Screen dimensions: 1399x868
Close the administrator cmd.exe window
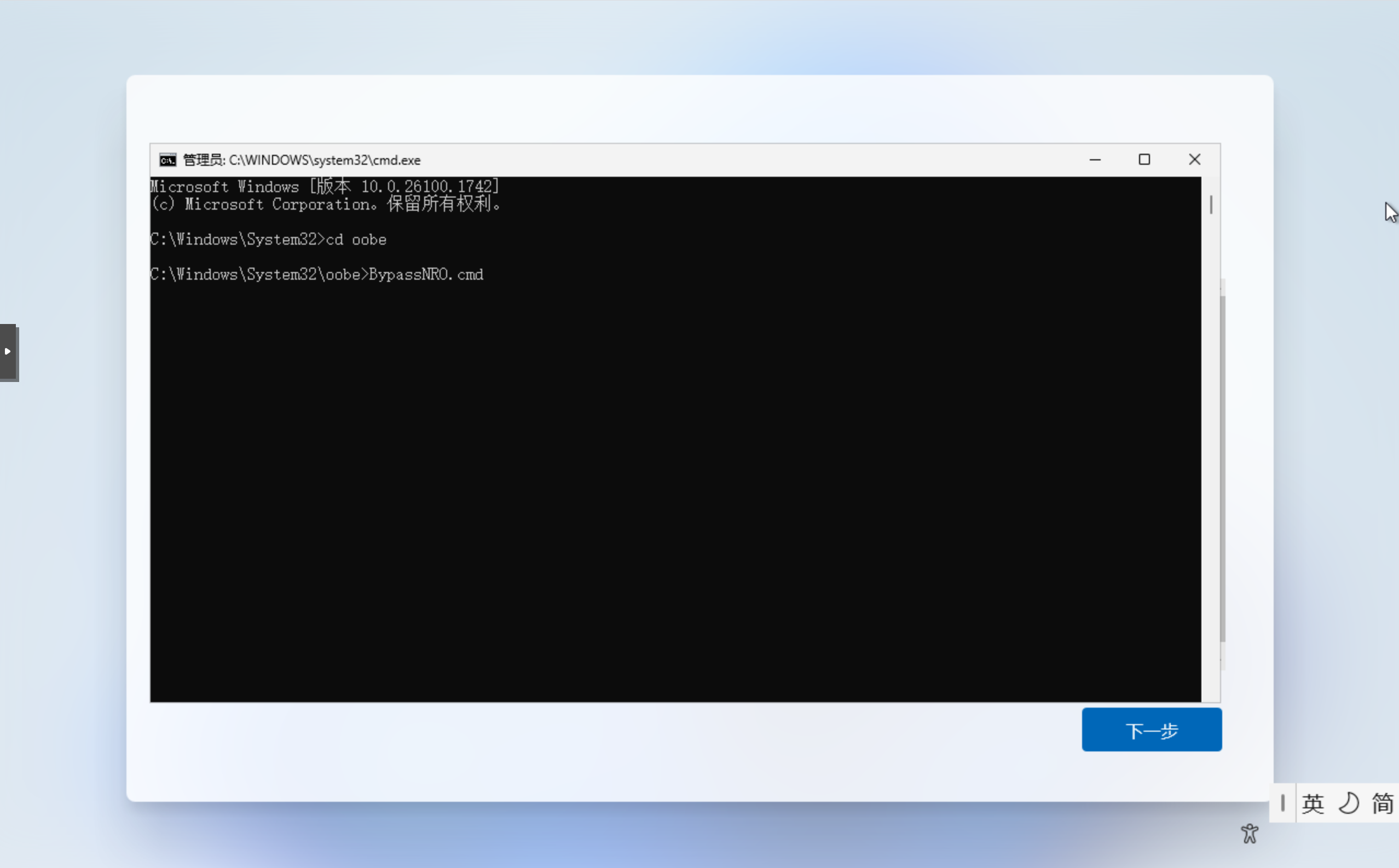(x=1194, y=160)
